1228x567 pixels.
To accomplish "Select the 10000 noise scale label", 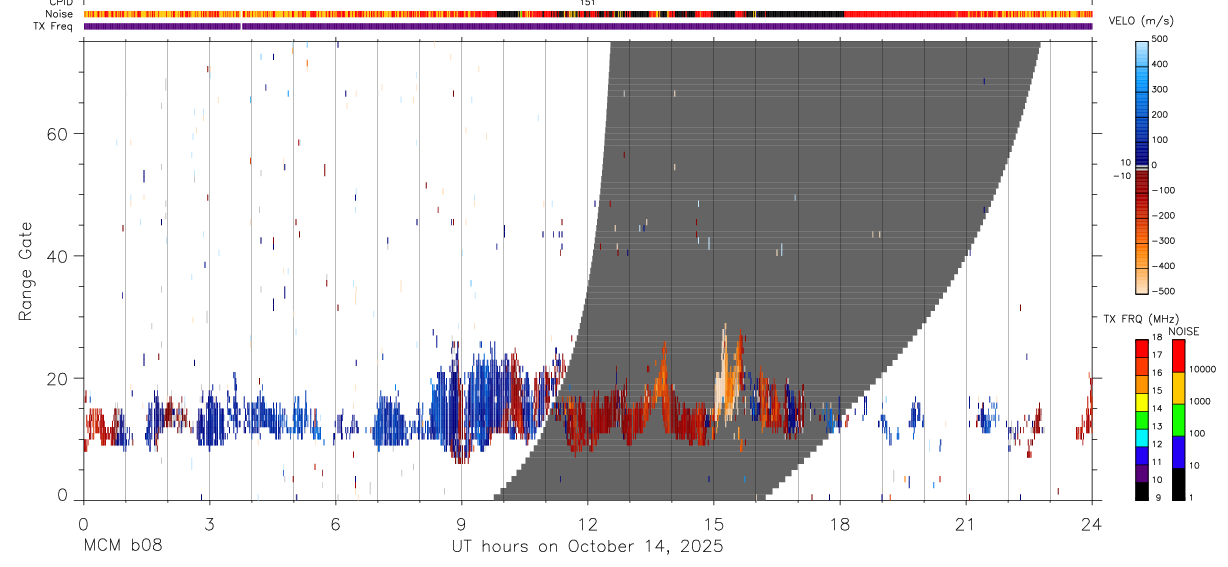I will [x=1203, y=369].
